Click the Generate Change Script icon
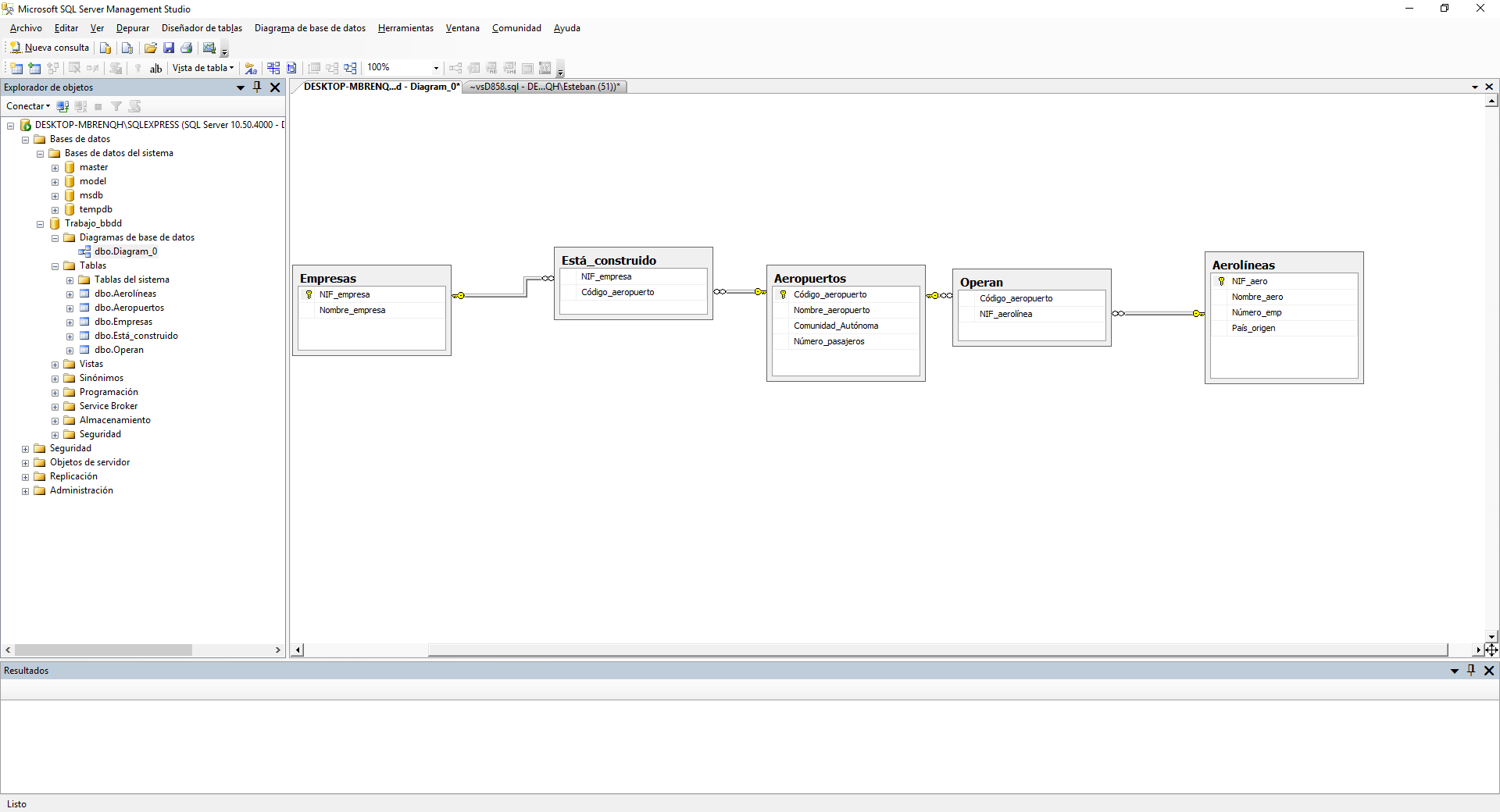 [x=116, y=68]
